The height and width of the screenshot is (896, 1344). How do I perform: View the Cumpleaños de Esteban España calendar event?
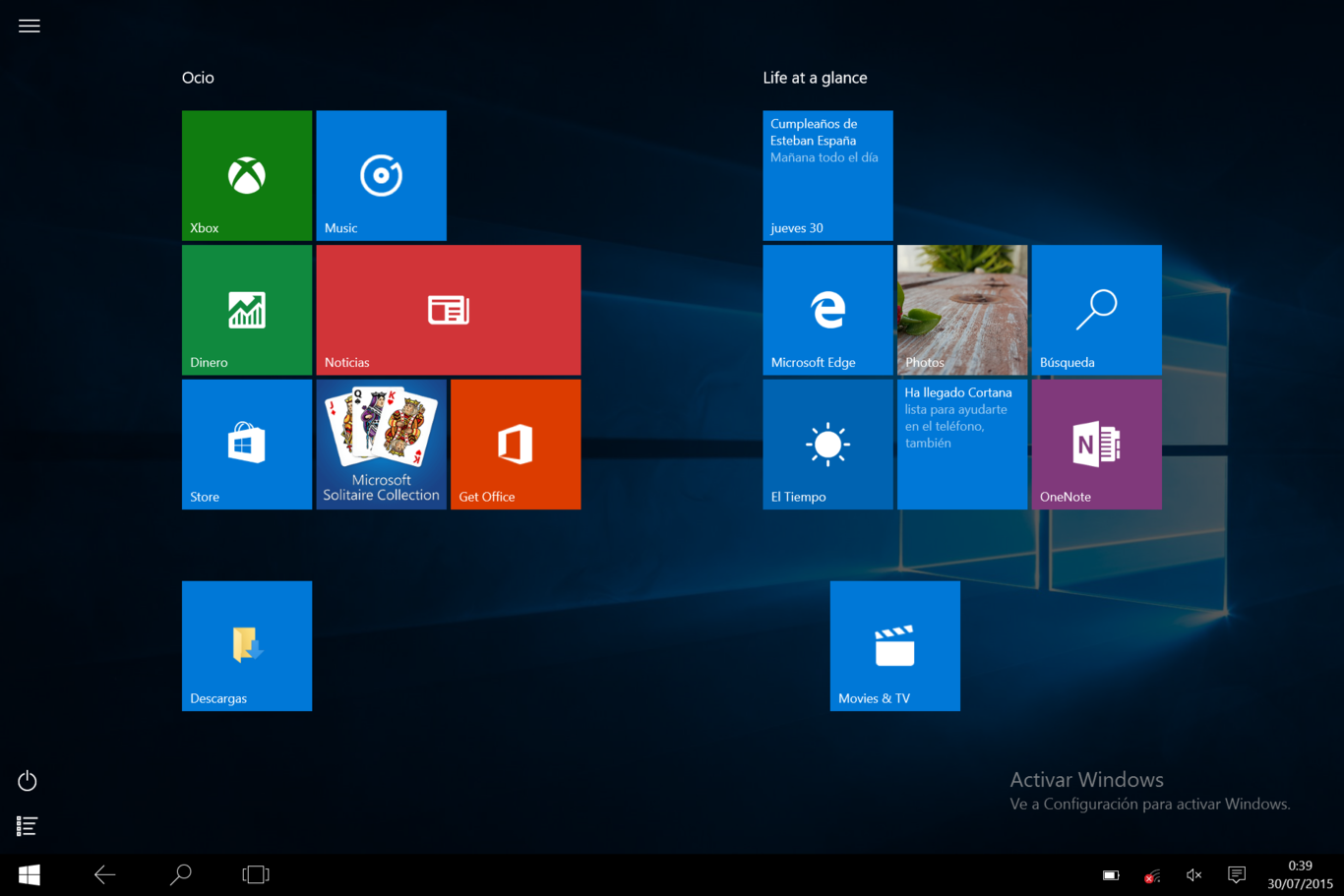pyautogui.click(x=827, y=175)
